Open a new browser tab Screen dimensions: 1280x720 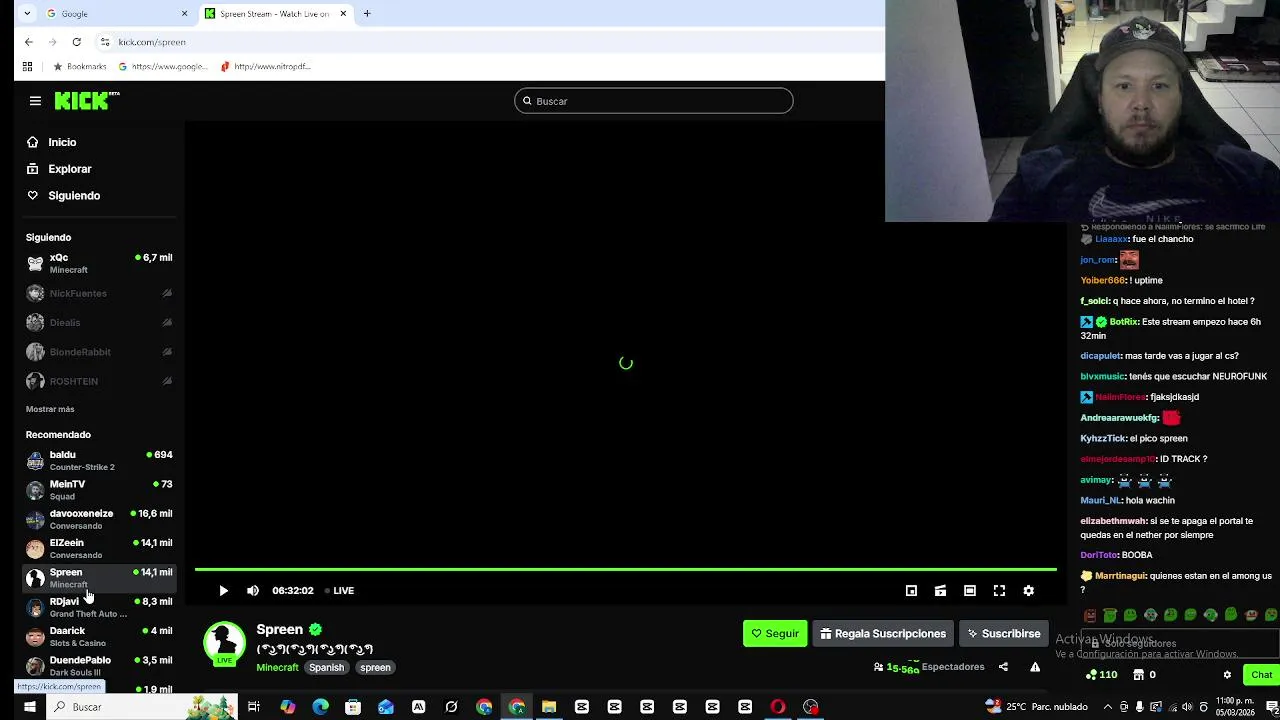367,14
